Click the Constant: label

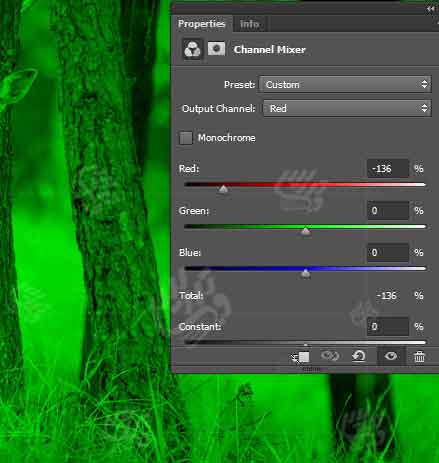pyautogui.click(x=200, y=327)
